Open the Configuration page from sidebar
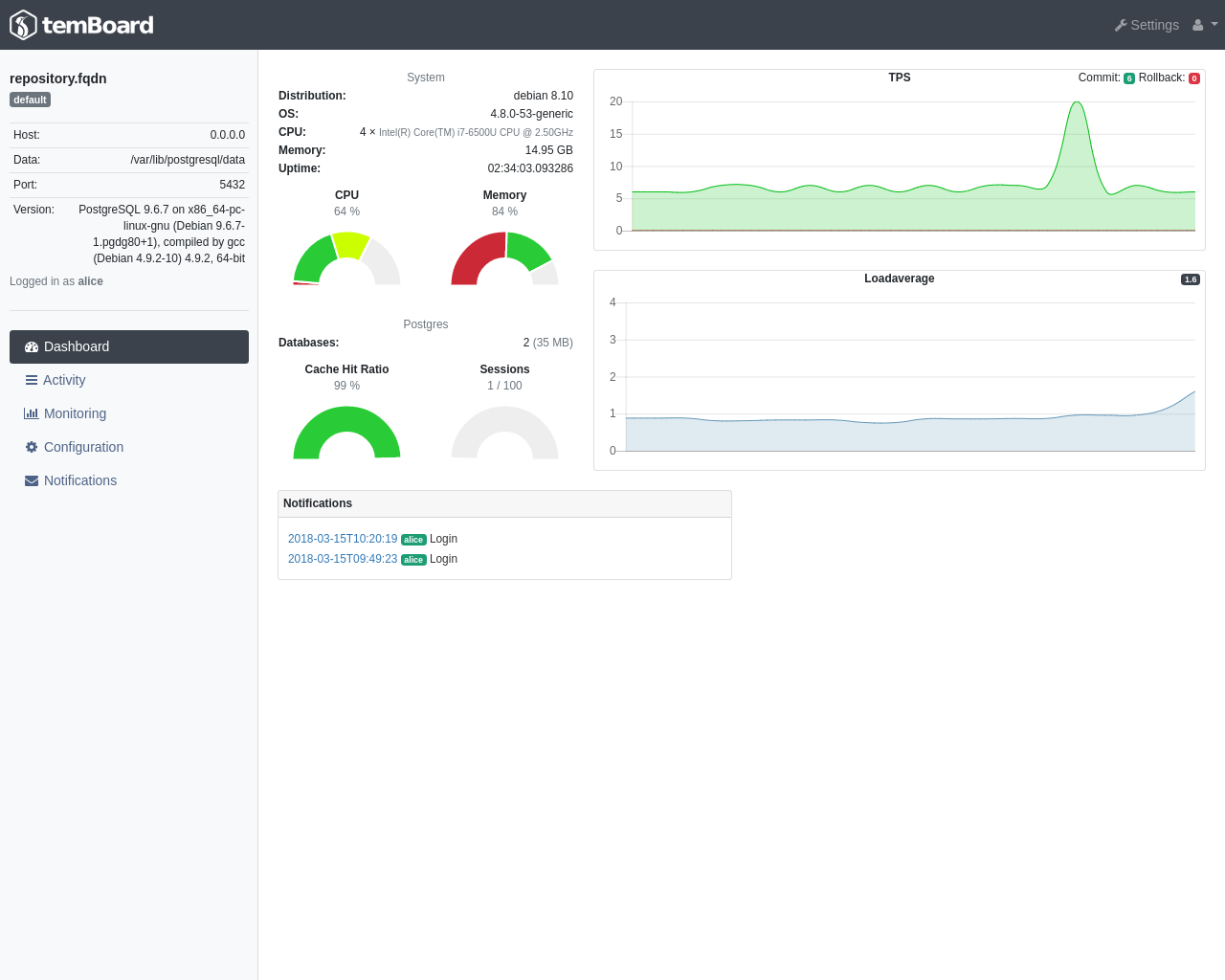 coord(83,447)
